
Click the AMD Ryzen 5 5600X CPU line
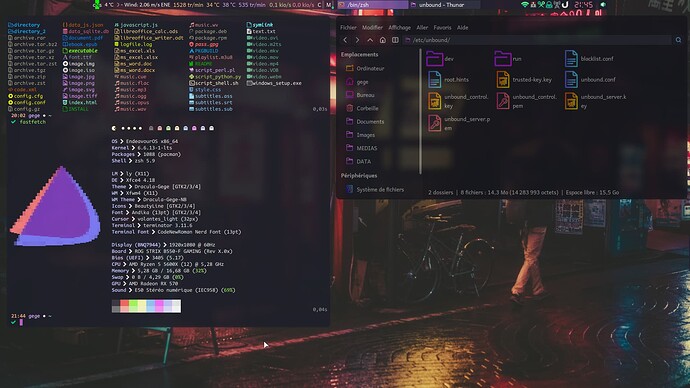coord(168,264)
